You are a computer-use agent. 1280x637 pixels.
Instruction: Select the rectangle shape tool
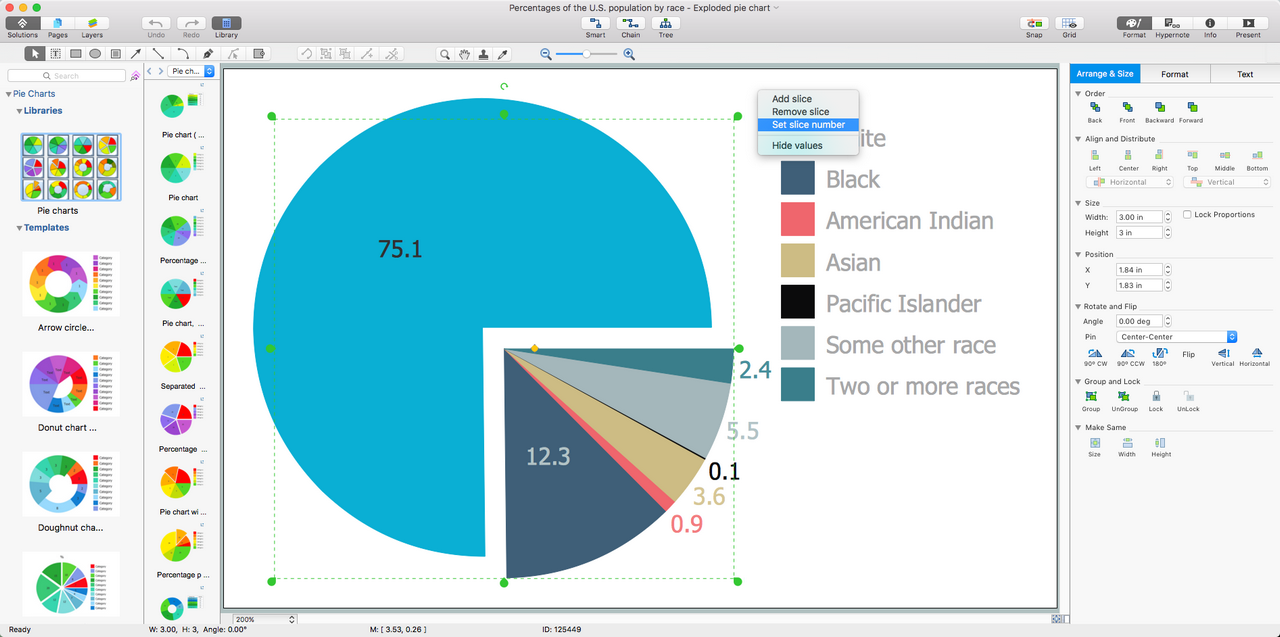[x=75, y=54]
